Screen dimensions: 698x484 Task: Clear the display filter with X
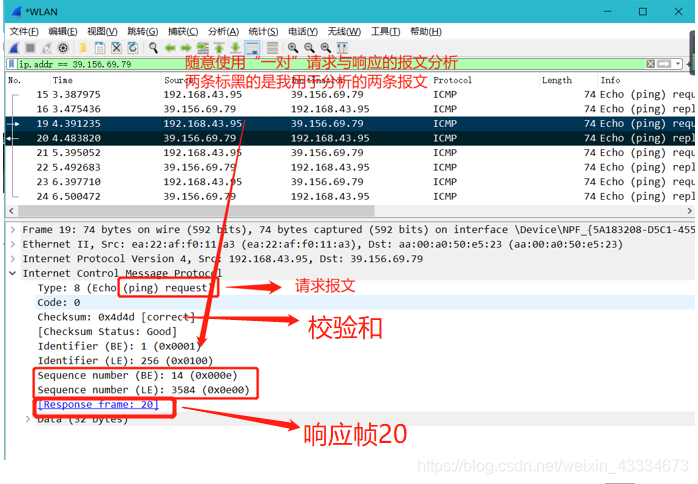pyautogui.click(x=650, y=64)
